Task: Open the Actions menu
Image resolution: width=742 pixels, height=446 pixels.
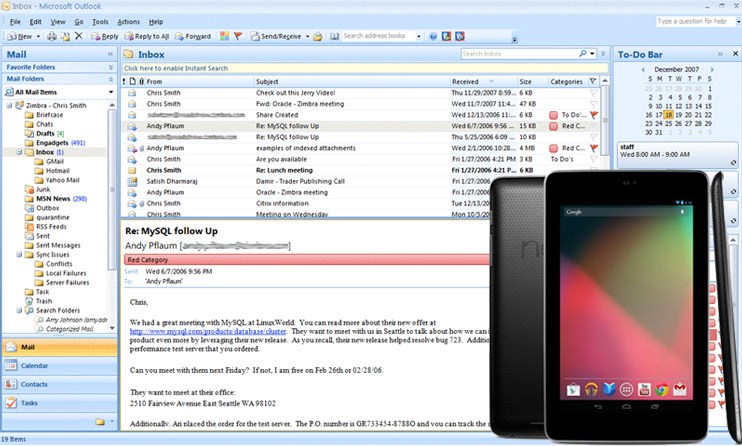Action: (x=128, y=22)
